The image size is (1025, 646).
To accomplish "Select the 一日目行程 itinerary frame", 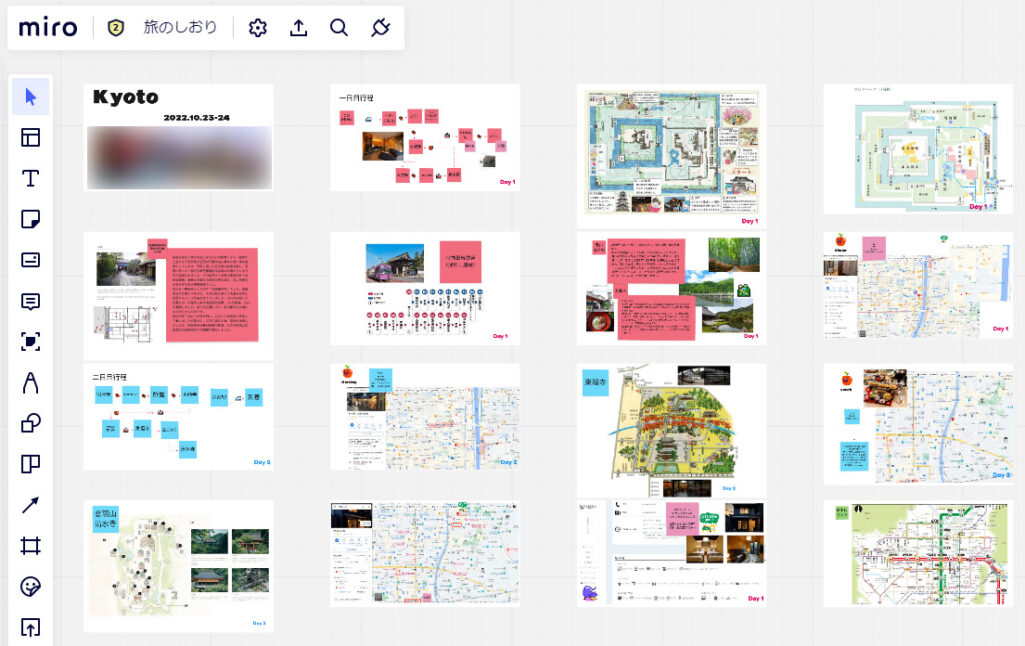I will pyautogui.click(x=425, y=137).
